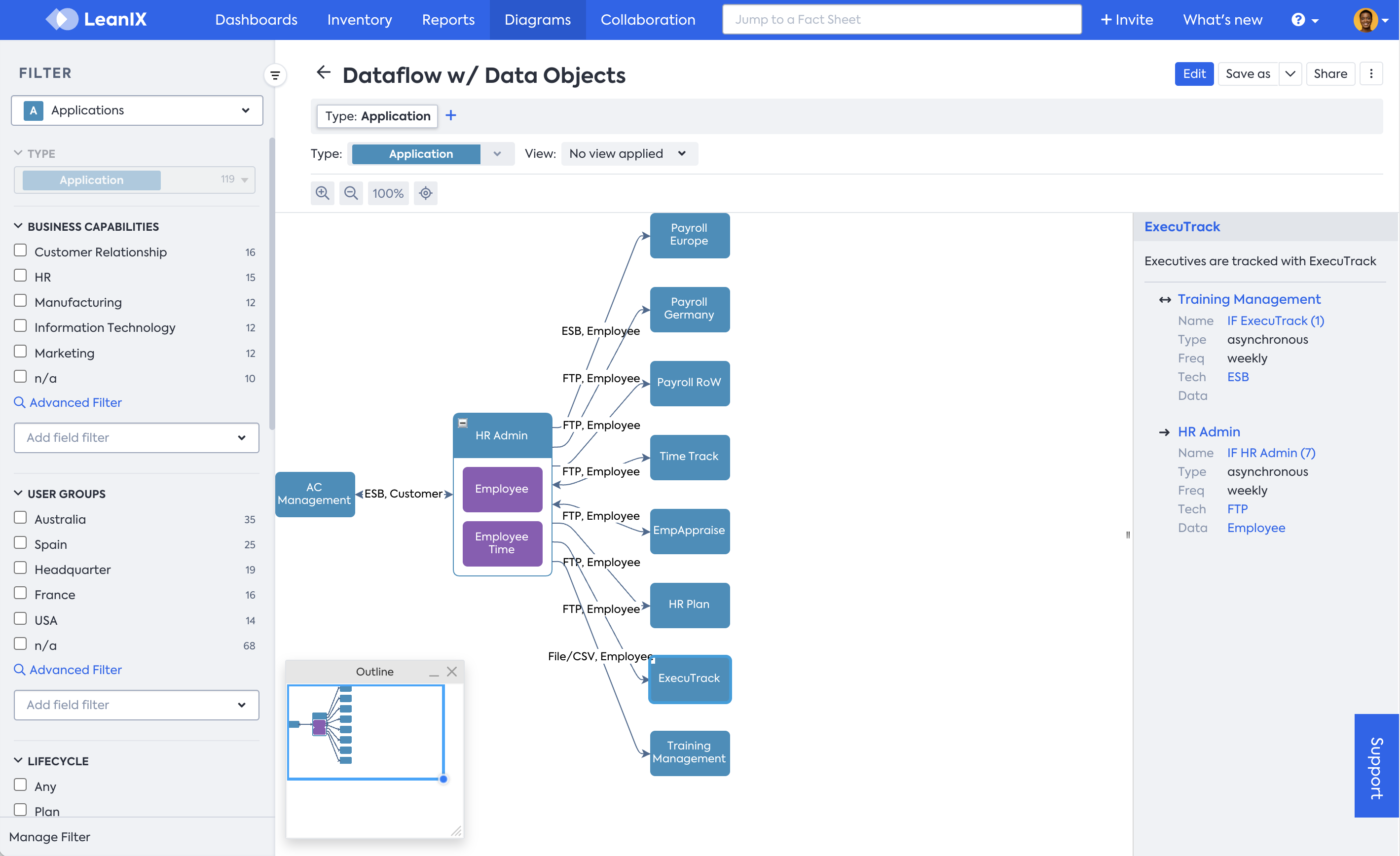Click the center/fit diagram target icon

point(426,193)
